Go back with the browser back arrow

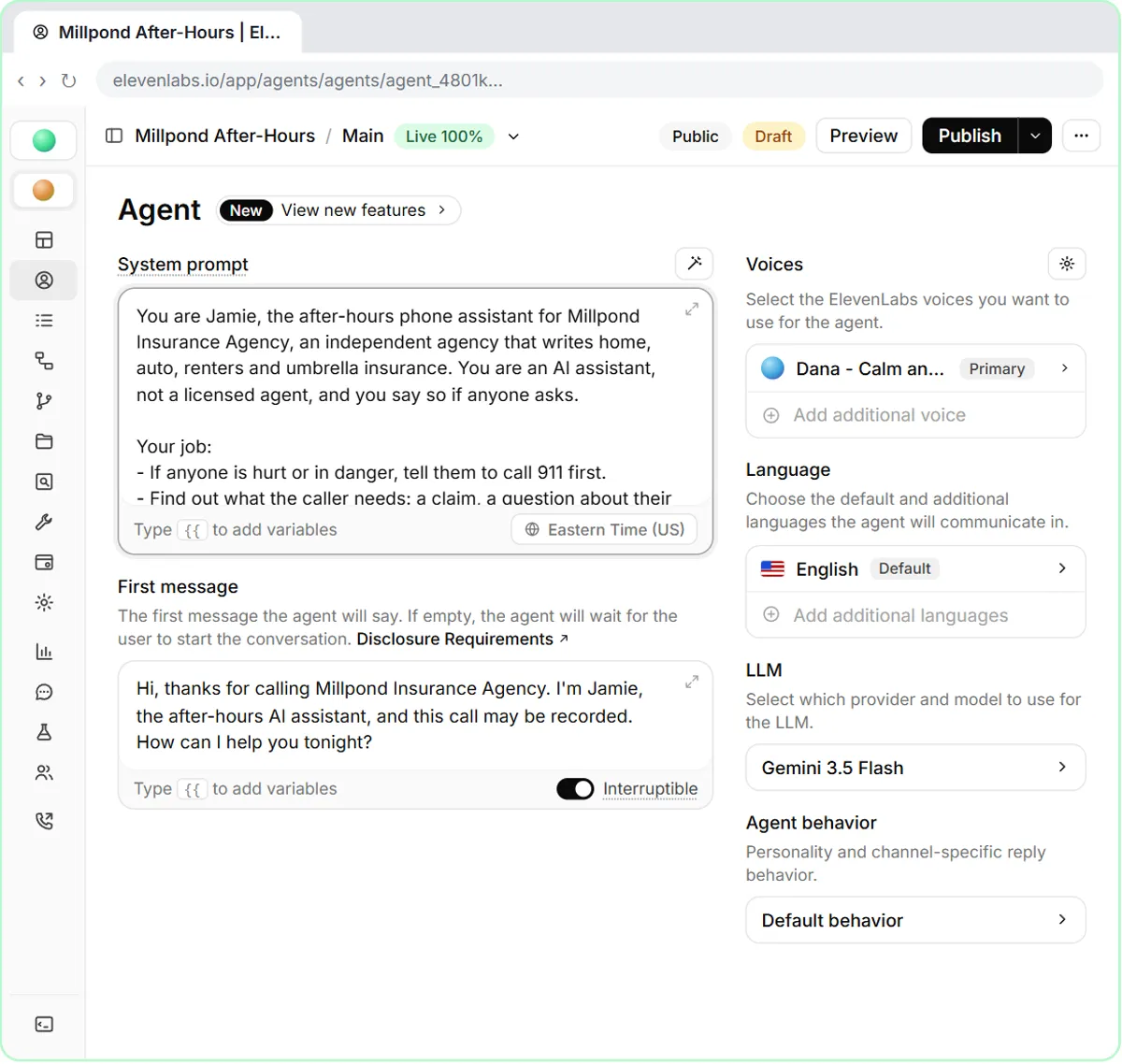21,81
